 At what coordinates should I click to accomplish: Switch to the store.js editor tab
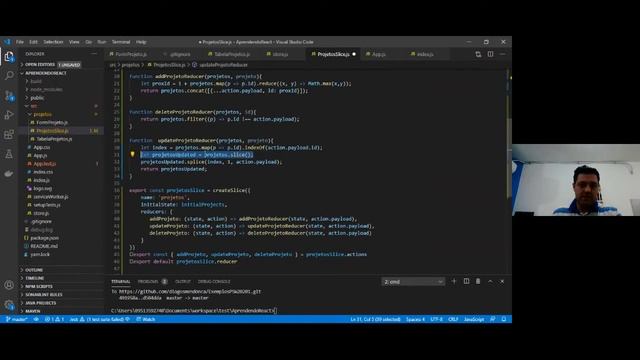(x=280, y=54)
